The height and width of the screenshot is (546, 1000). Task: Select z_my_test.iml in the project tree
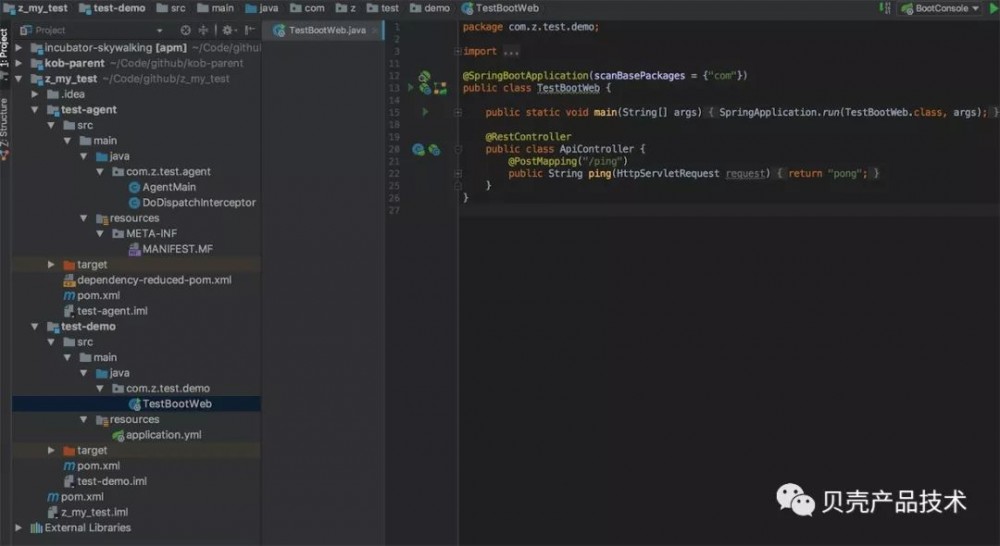point(87,513)
